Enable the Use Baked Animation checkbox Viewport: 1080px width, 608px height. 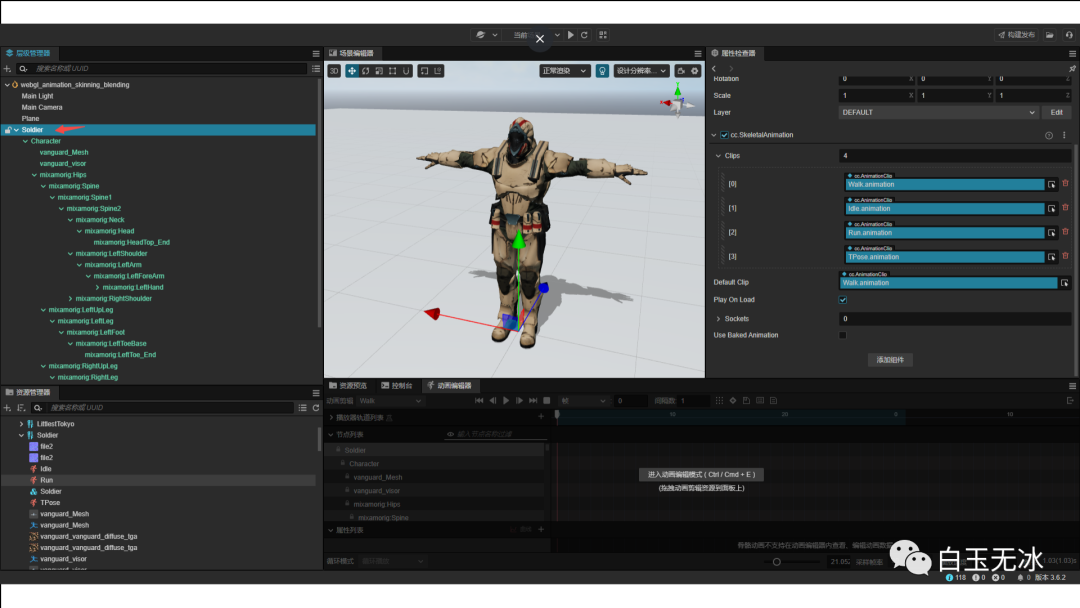click(843, 335)
